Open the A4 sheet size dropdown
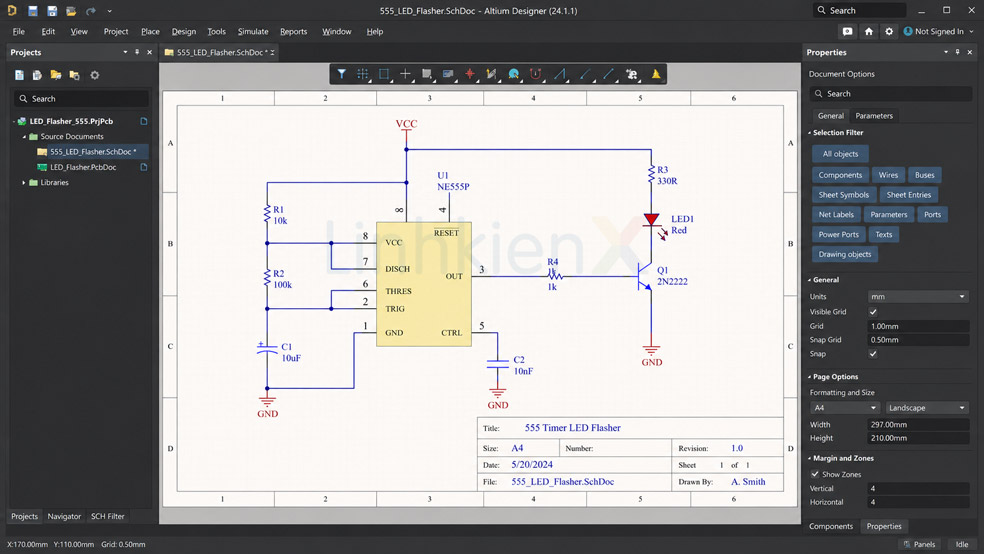 click(845, 408)
